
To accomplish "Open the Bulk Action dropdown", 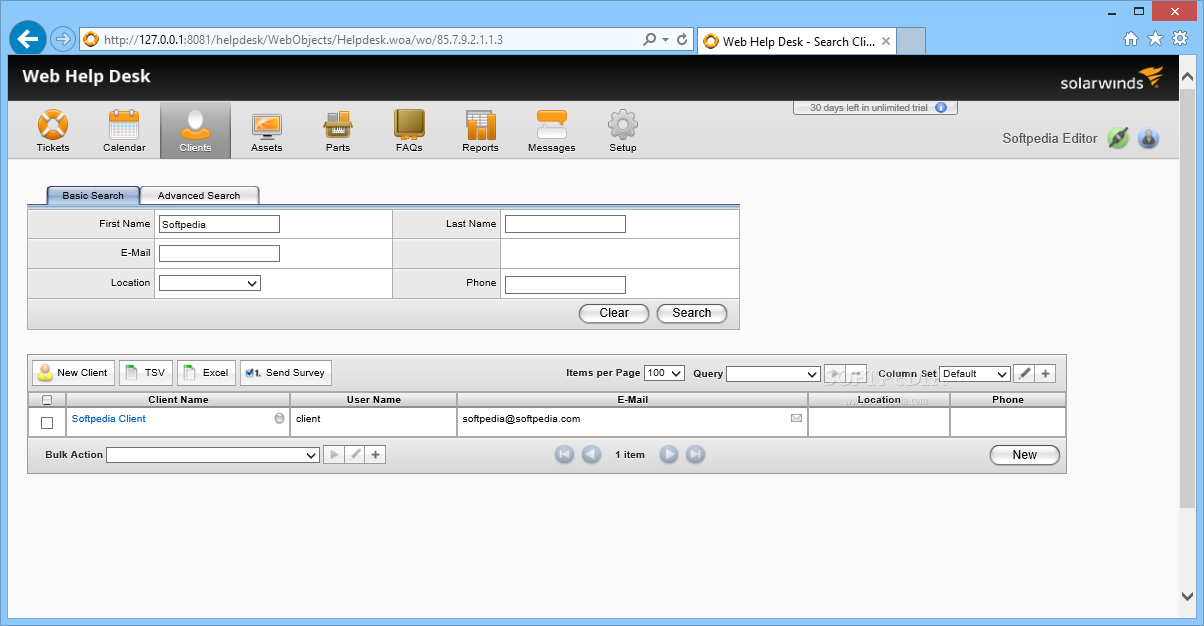I will tap(213, 454).
